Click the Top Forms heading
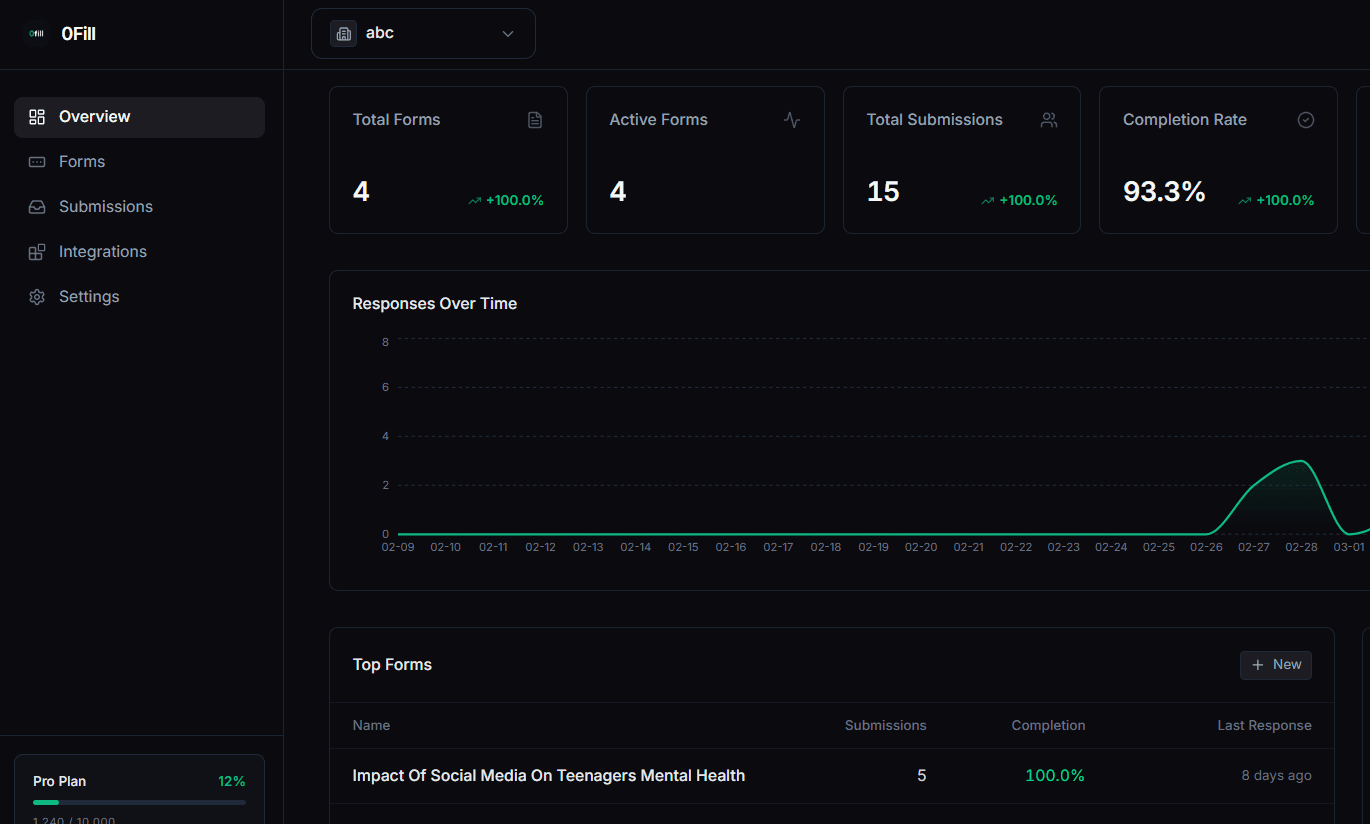The height and width of the screenshot is (824, 1370). 392,665
